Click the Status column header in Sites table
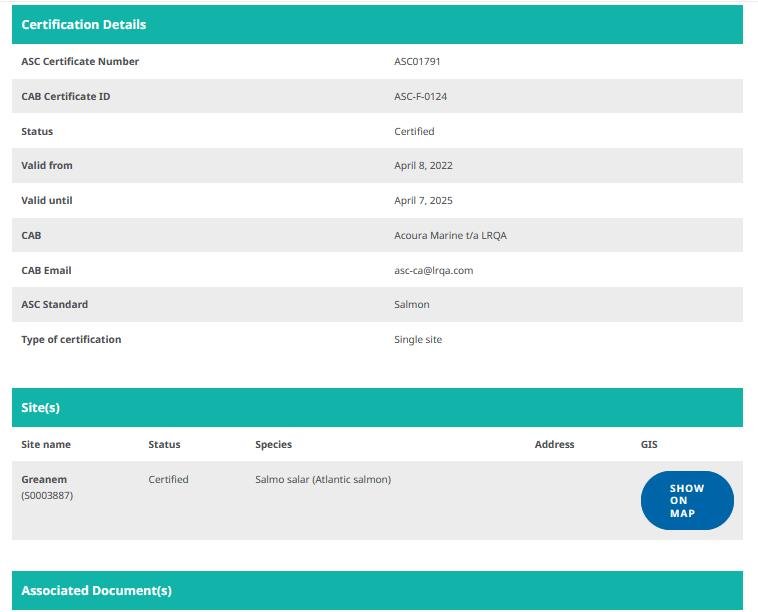 (164, 444)
